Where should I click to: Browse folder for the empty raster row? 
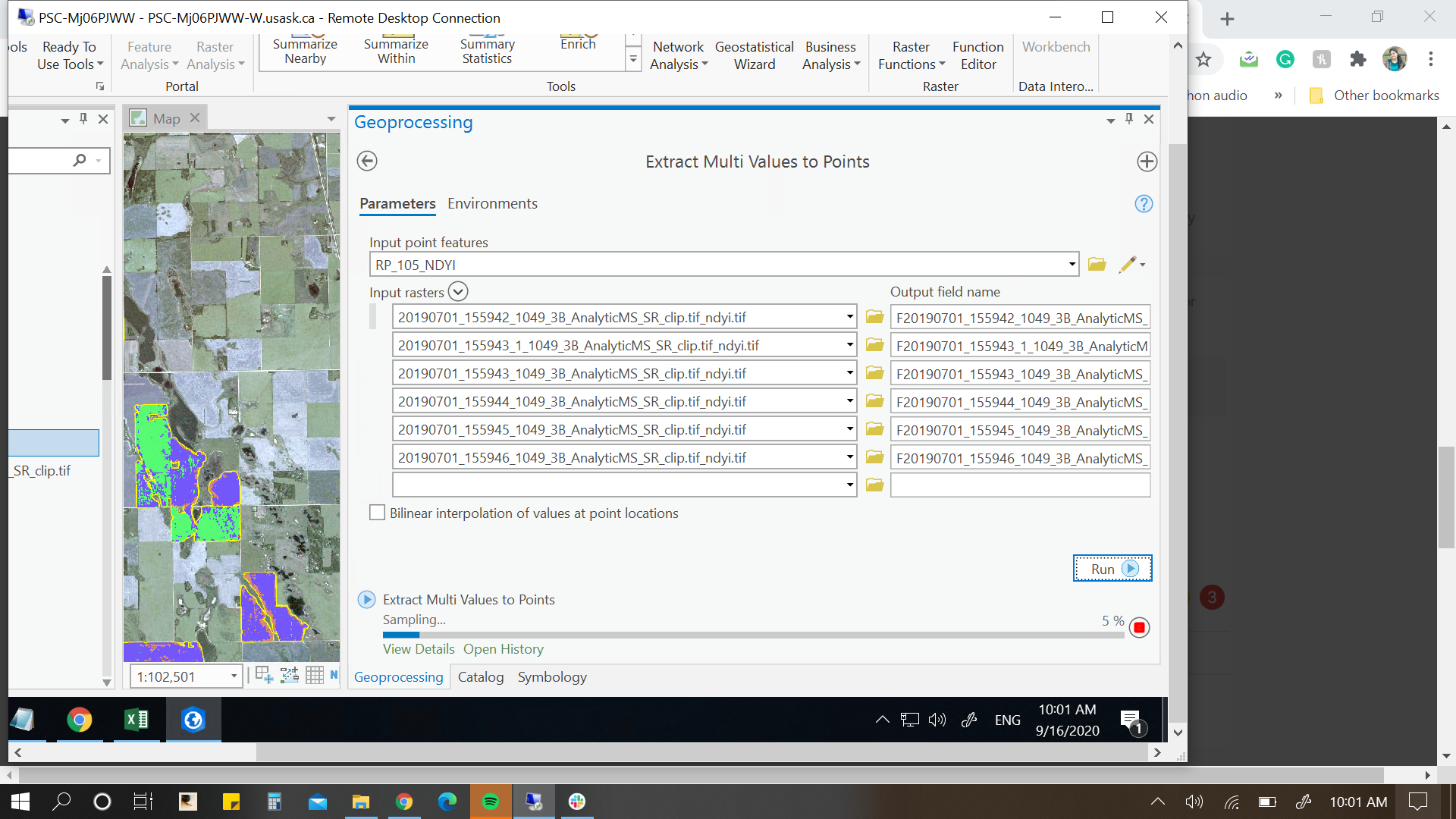874,485
